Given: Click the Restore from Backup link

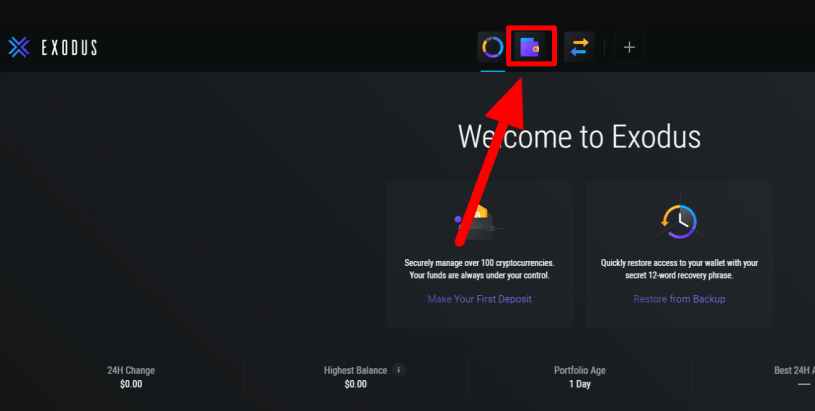Looking at the screenshot, I should click(679, 299).
